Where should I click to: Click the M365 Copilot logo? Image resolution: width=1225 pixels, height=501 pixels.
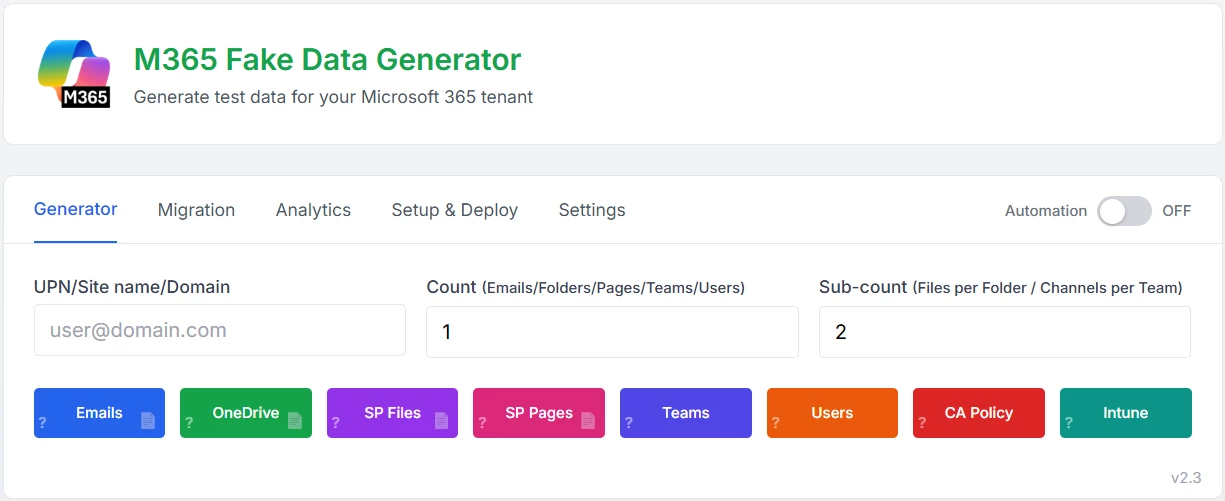pos(73,74)
